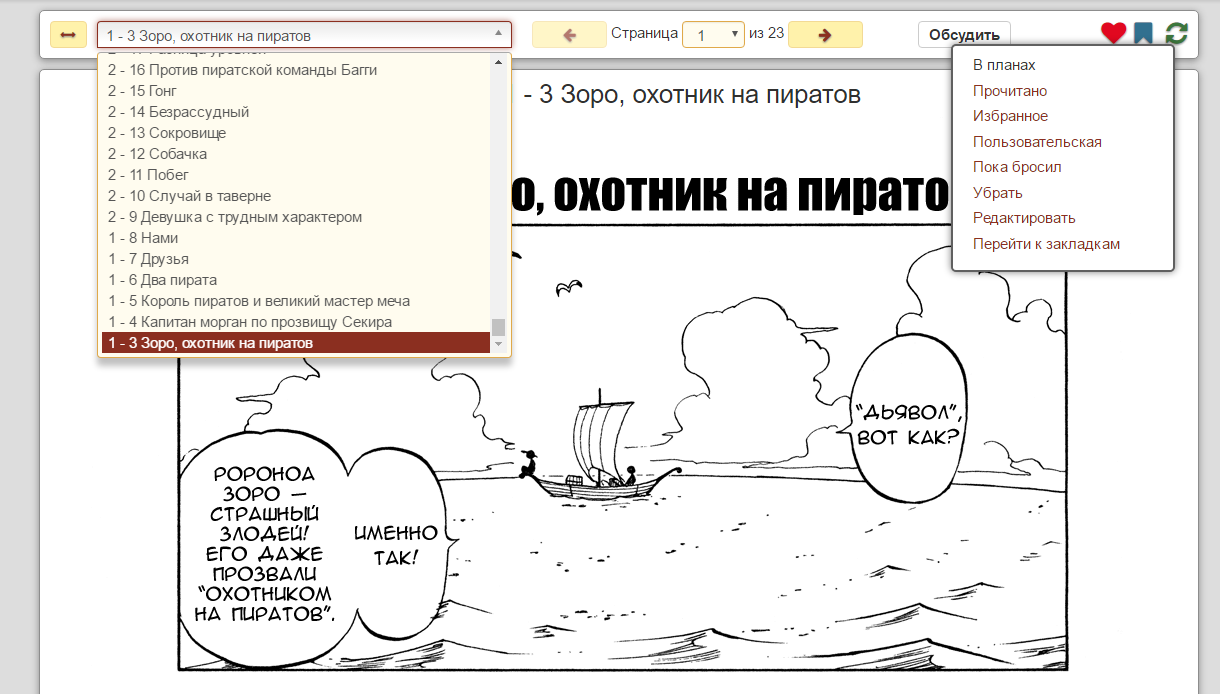The width and height of the screenshot is (1220, 694).
Task: Select chapter 1 - 6 Два пирата
Action: coord(160,280)
